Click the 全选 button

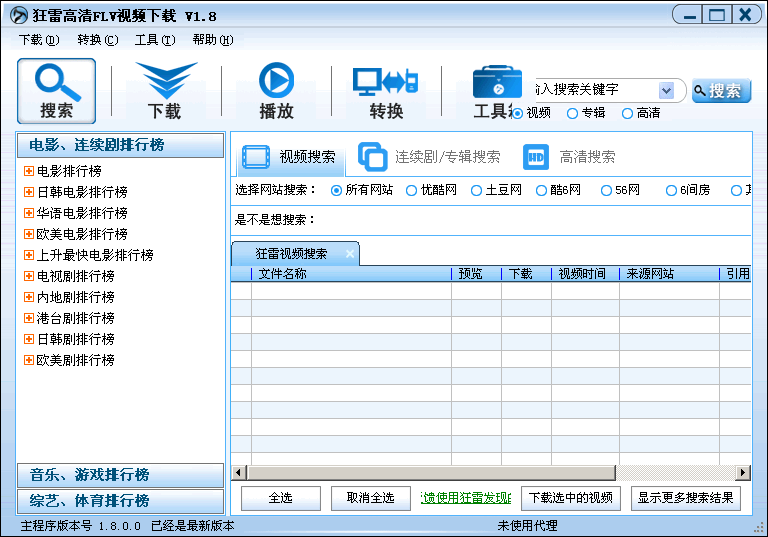tap(281, 498)
